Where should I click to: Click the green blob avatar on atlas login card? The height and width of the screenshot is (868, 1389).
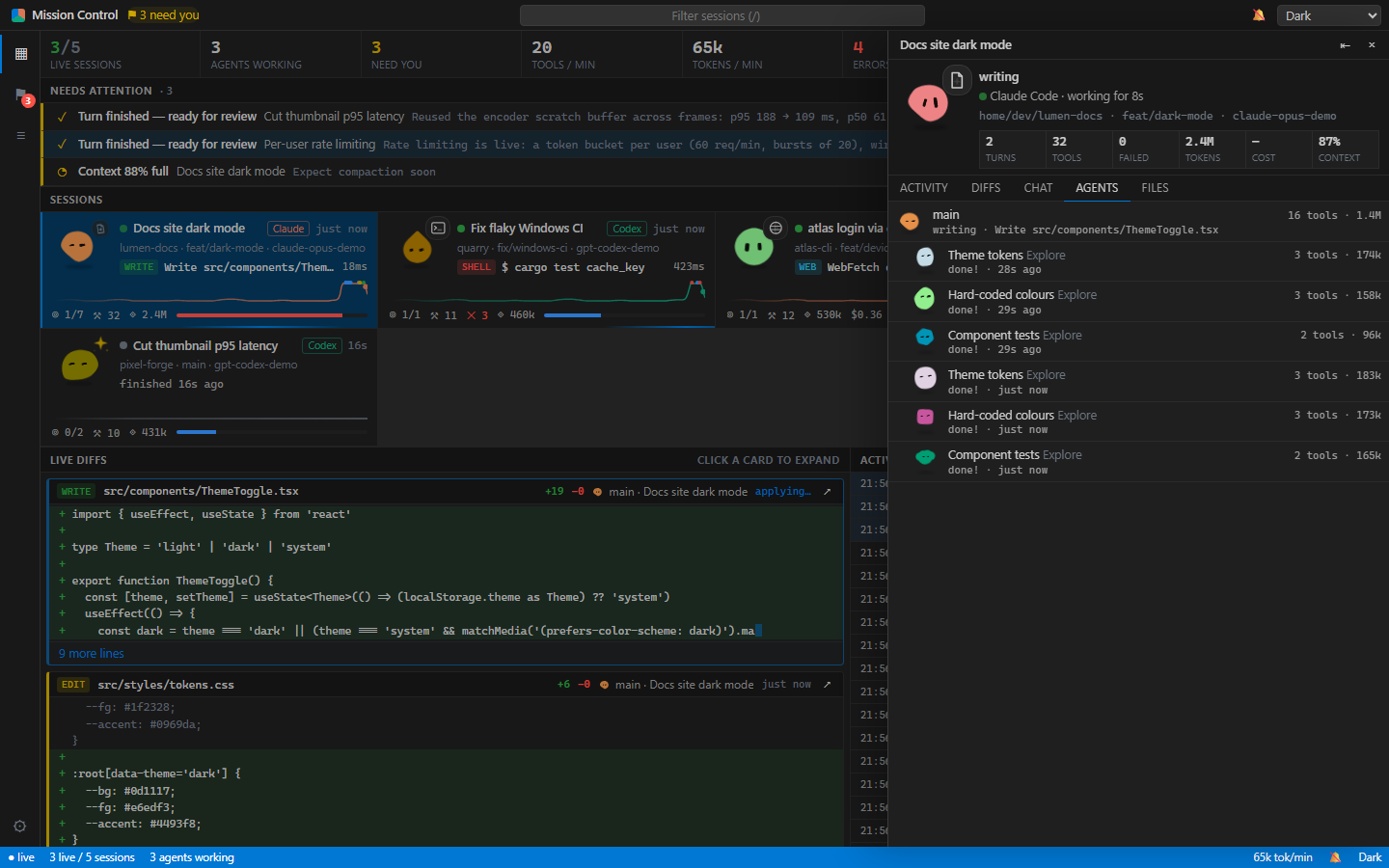(x=753, y=247)
